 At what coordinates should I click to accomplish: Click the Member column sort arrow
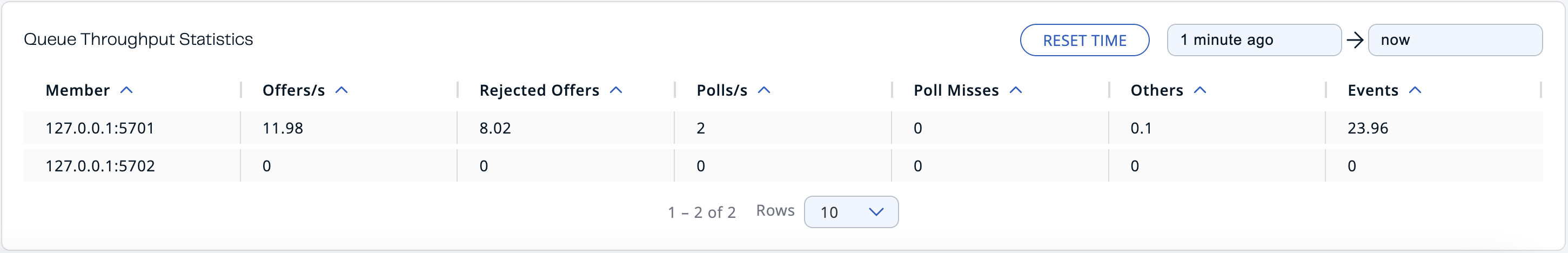[126, 90]
